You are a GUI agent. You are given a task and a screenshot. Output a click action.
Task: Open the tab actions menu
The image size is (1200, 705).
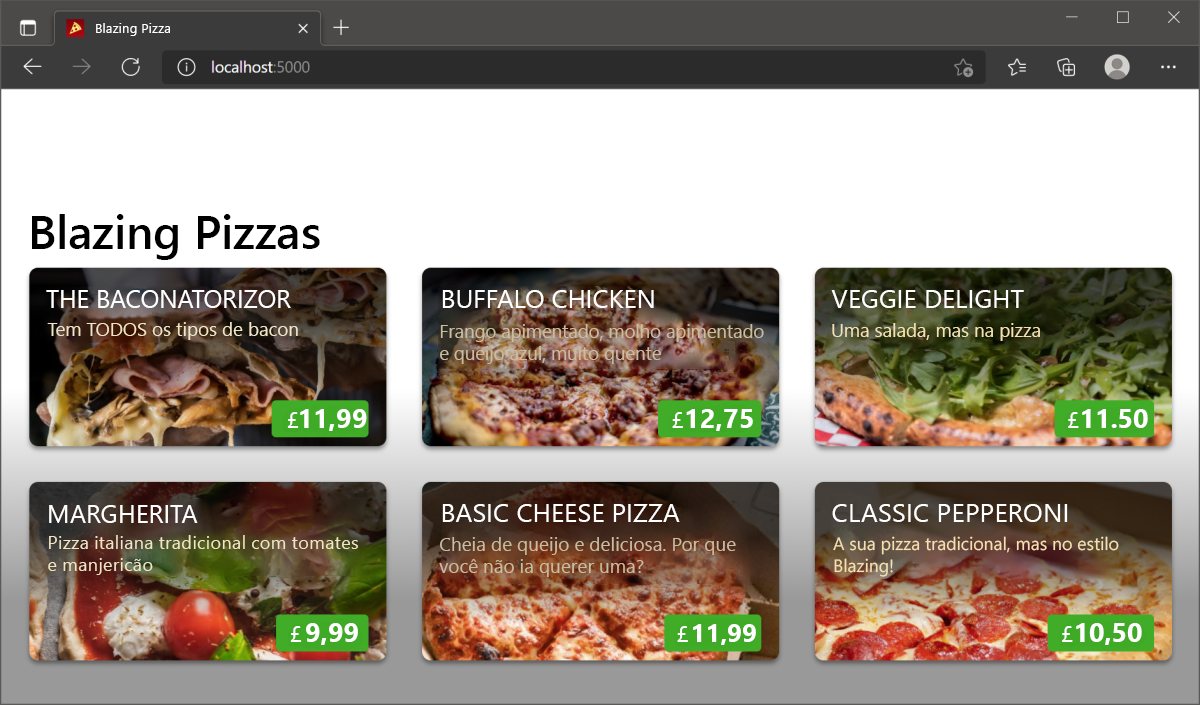28,27
